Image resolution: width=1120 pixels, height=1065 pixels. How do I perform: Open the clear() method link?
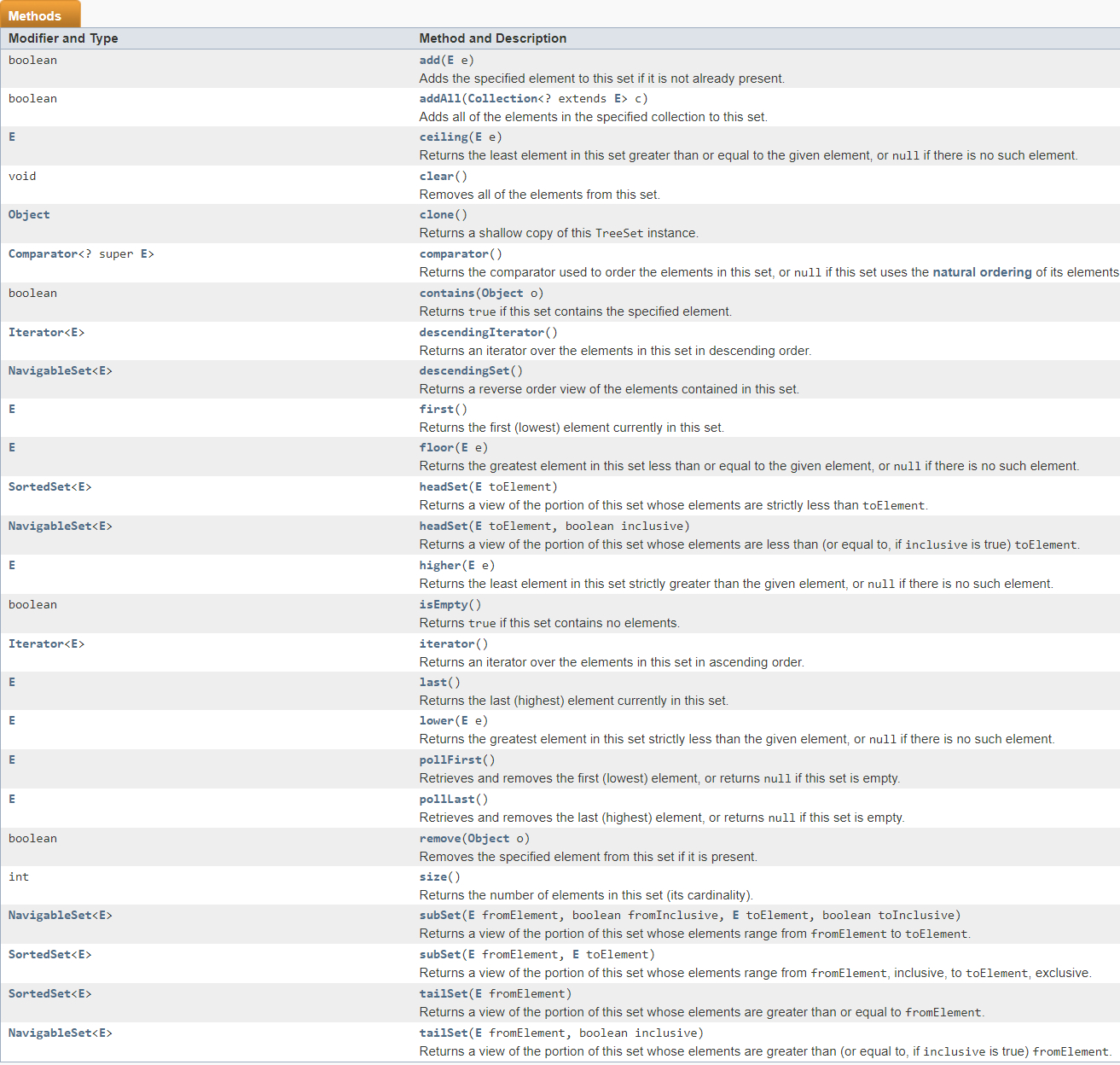click(436, 176)
